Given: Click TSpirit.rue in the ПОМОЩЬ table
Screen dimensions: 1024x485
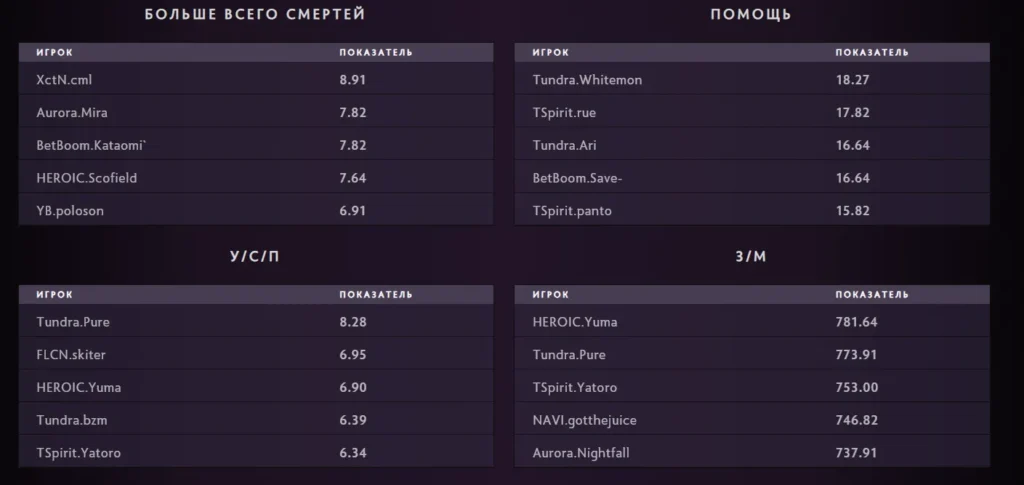Looking at the screenshot, I should (x=564, y=113).
